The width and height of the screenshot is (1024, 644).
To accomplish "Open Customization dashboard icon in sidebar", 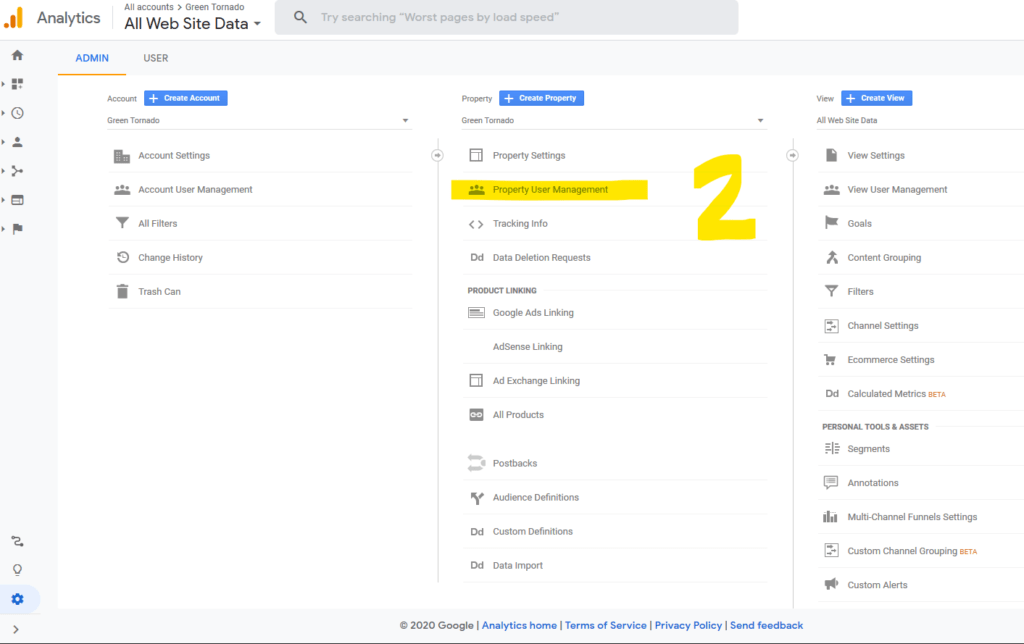I will click(x=18, y=84).
